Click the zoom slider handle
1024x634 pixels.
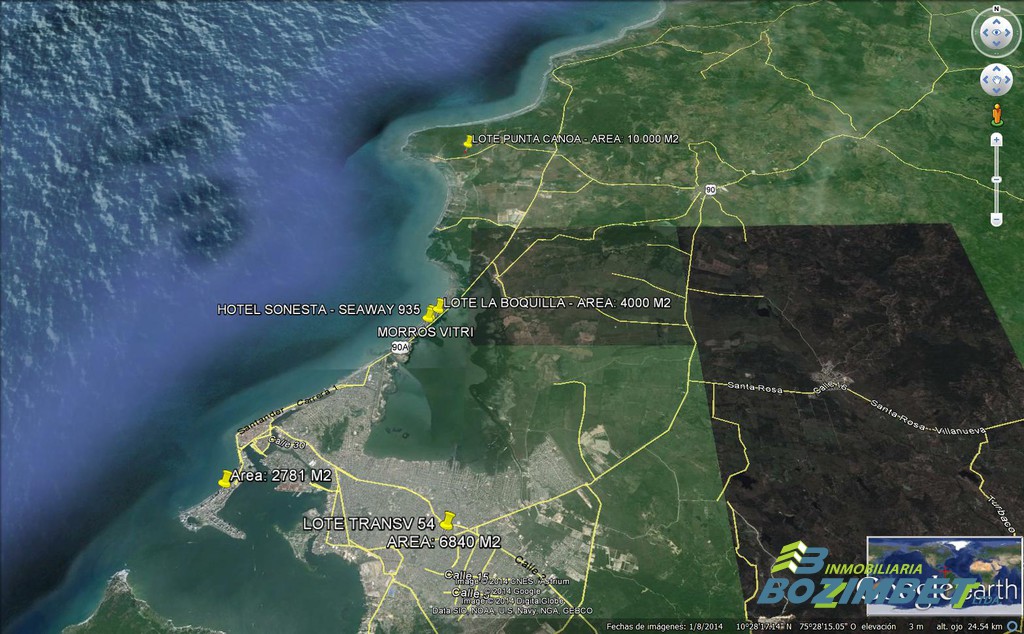click(996, 180)
